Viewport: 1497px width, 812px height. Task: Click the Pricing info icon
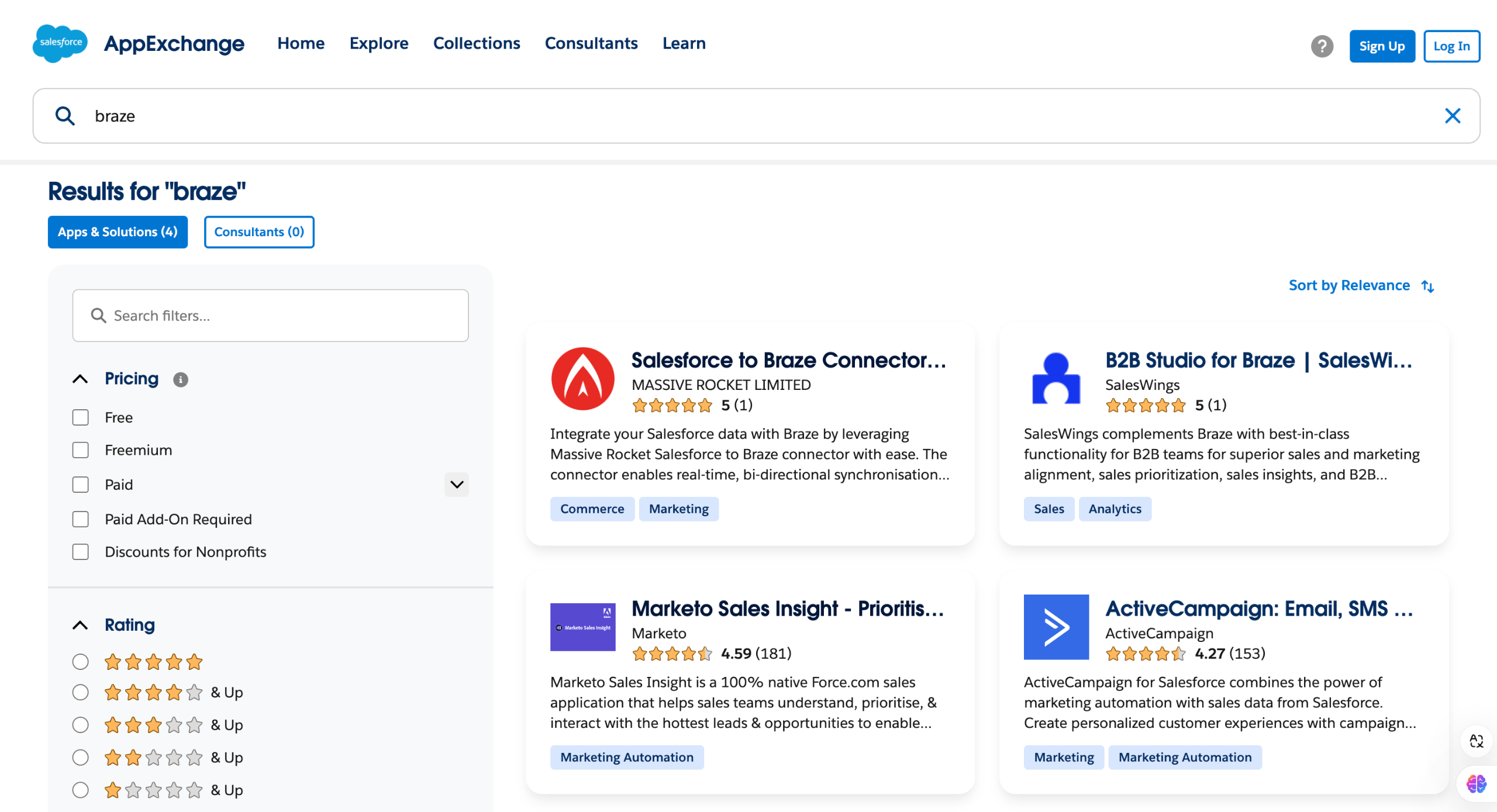pos(181,380)
